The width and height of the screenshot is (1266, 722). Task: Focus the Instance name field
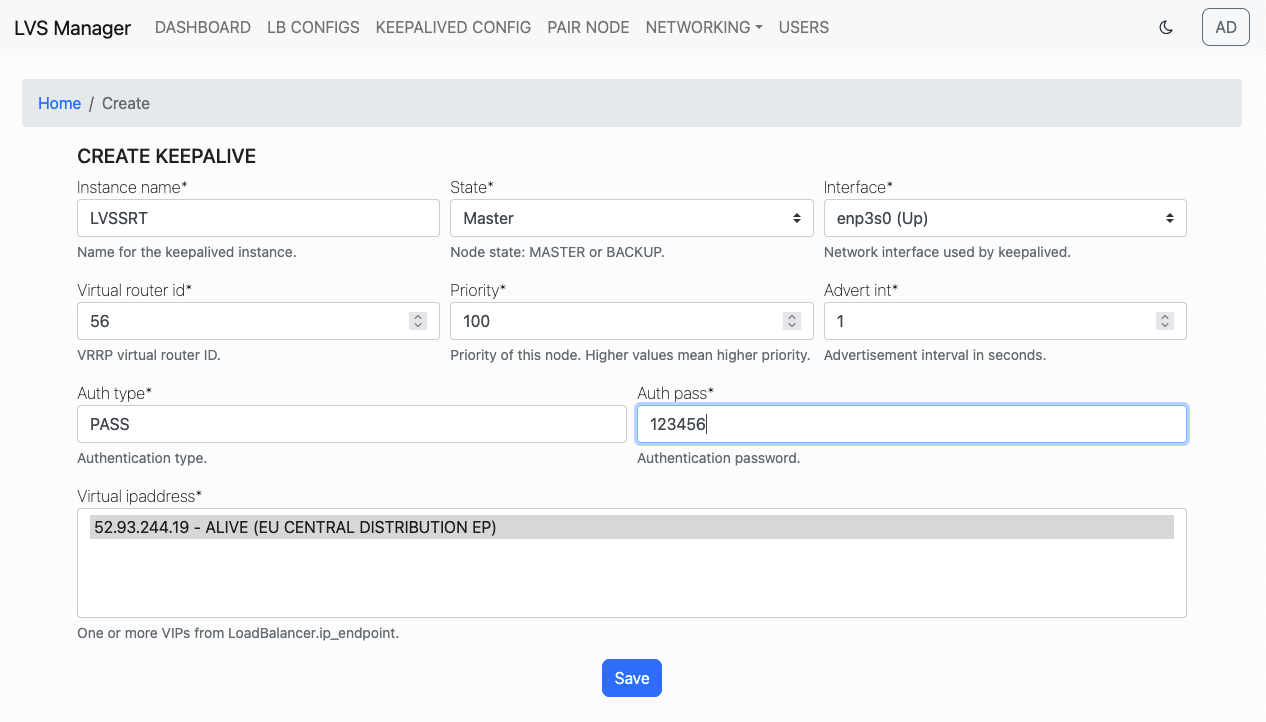tap(258, 218)
